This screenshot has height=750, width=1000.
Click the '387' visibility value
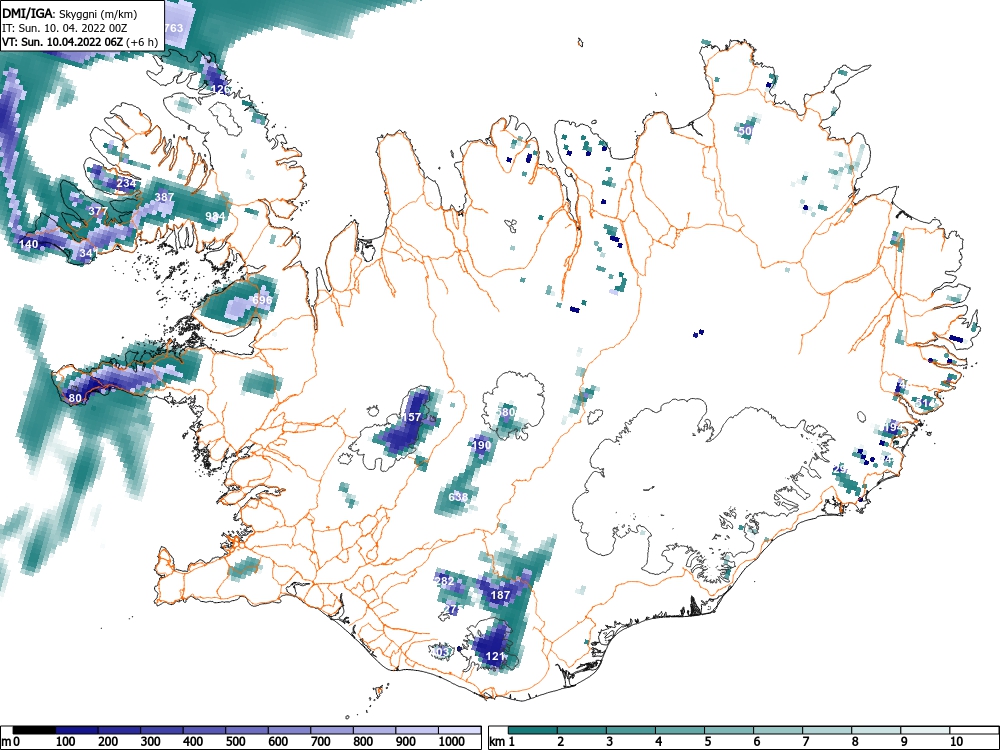pos(164,197)
